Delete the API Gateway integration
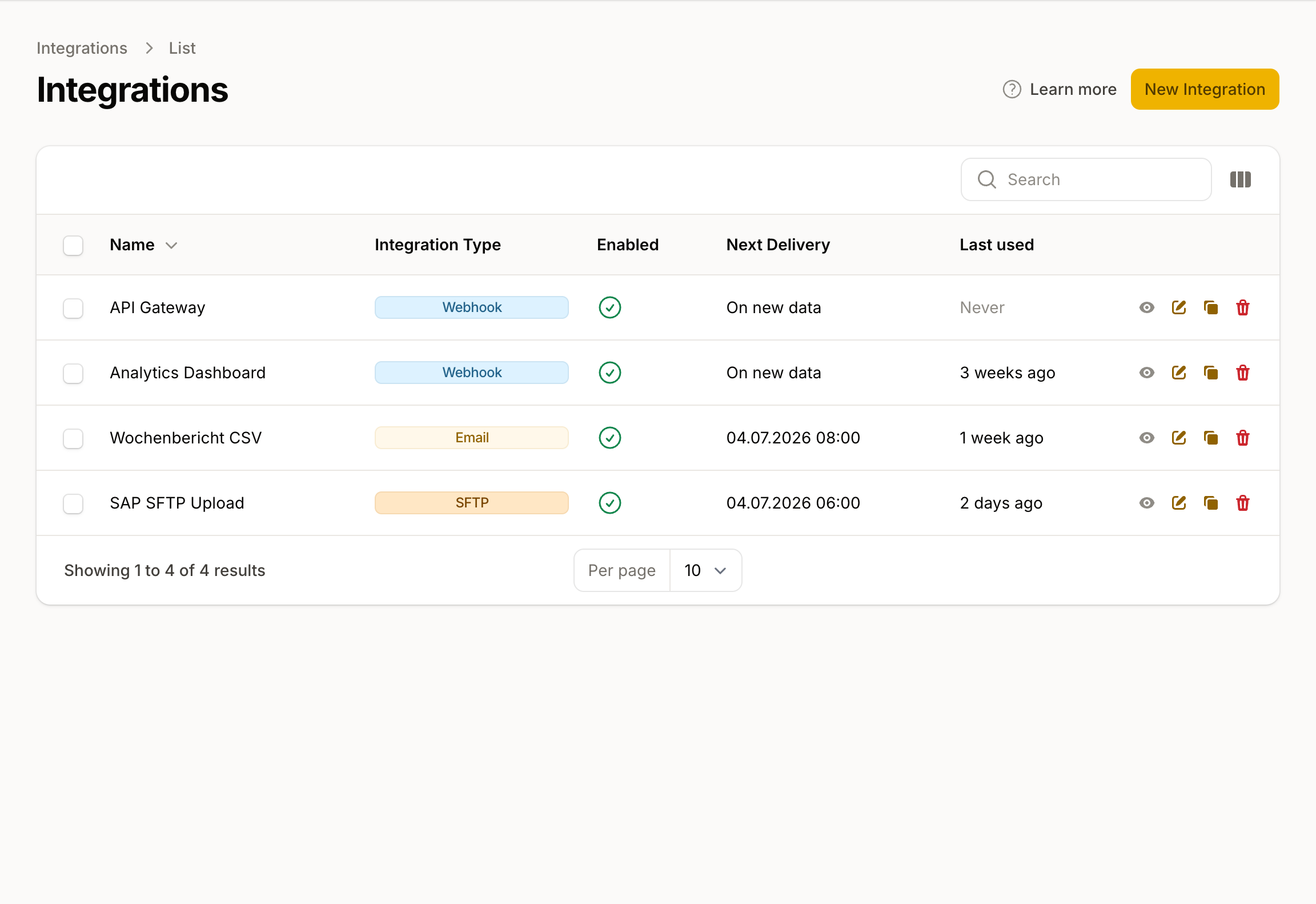The image size is (1316, 904). click(x=1242, y=308)
